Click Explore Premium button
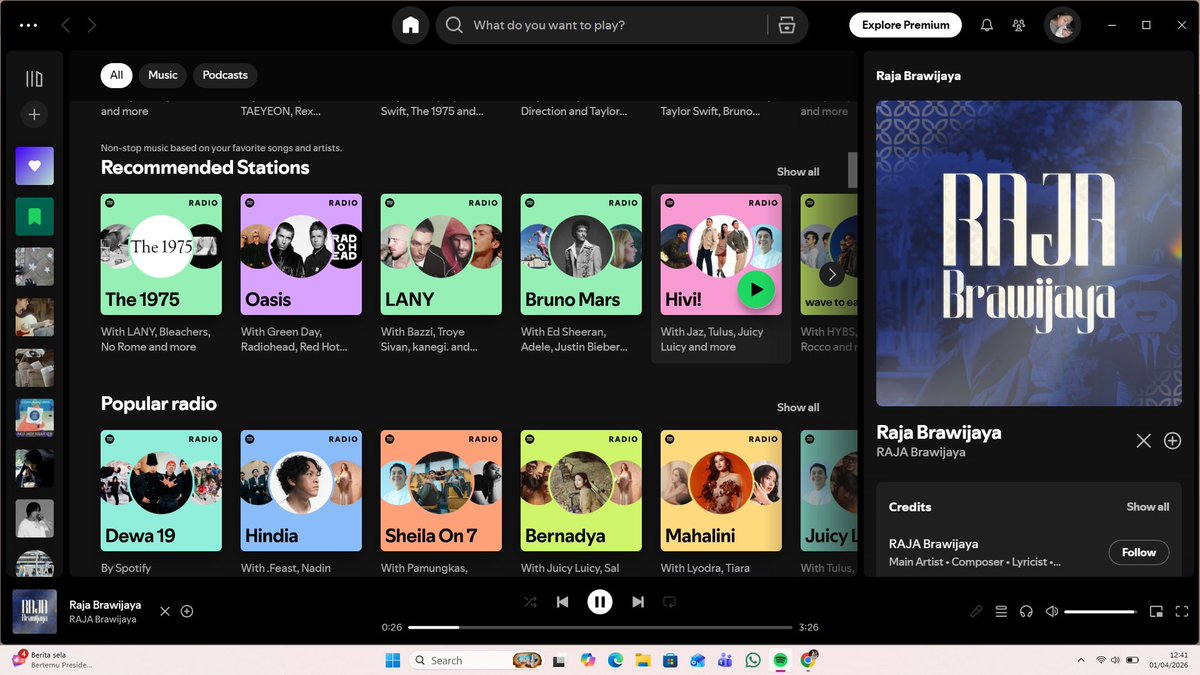This screenshot has width=1200, height=675. (x=906, y=25)
